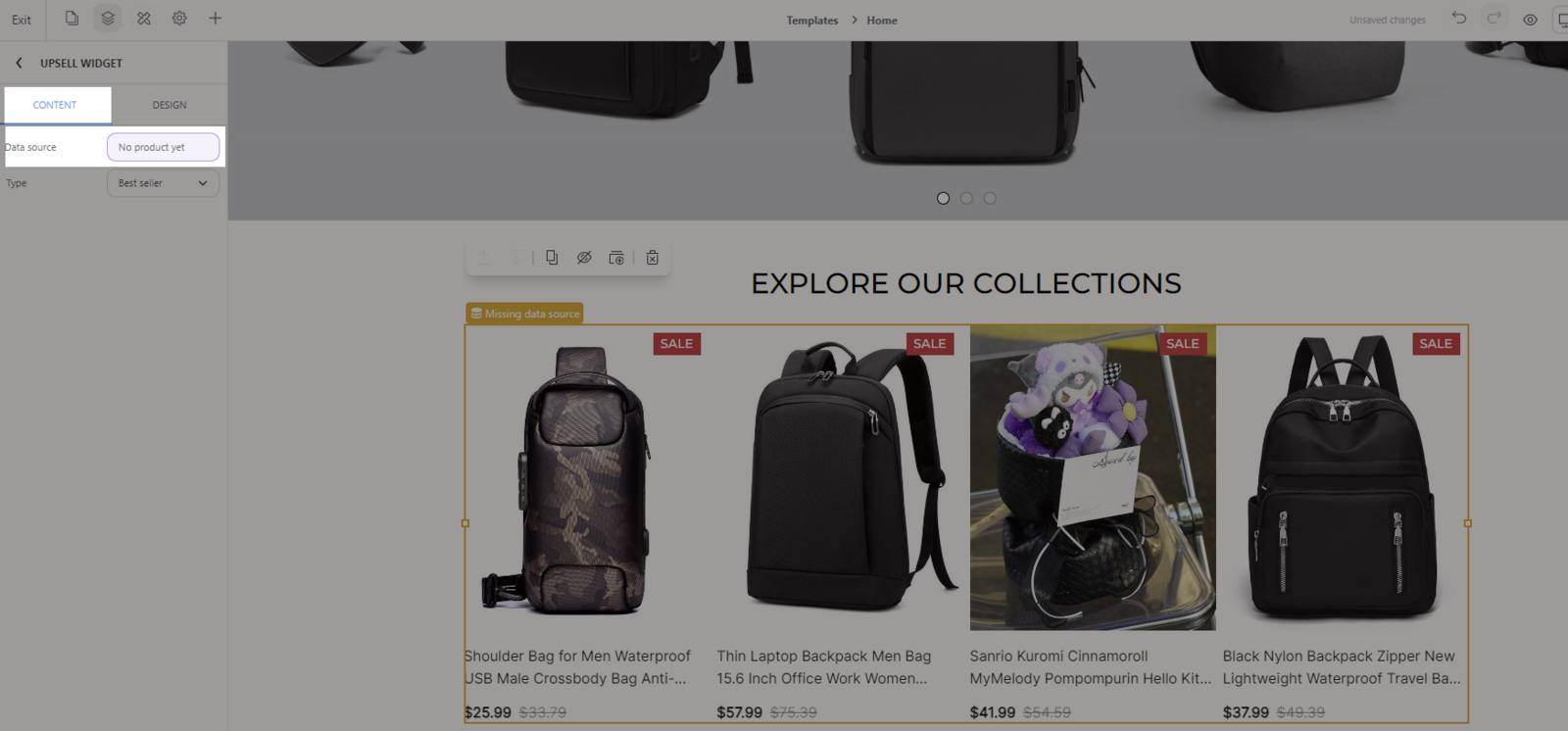This screenshot has width=1568, height=731.
Task: Switch to the DESIGN tab
Action: [x=170, y=105]
